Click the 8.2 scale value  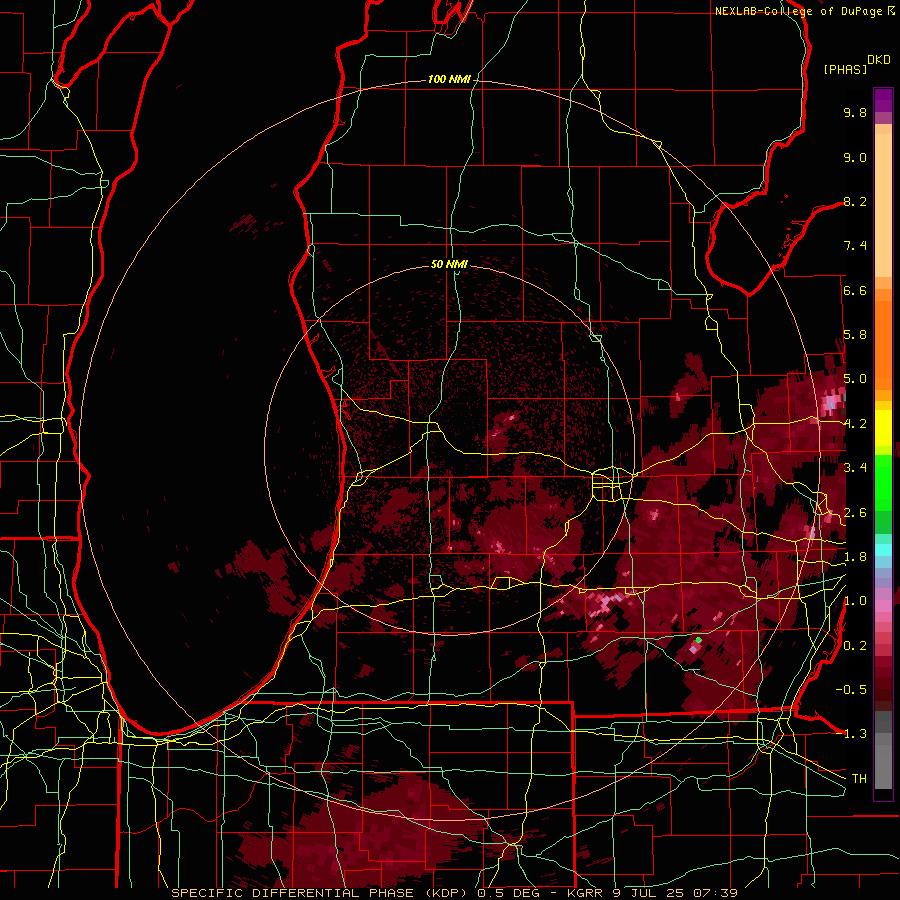tap(855, 201)
